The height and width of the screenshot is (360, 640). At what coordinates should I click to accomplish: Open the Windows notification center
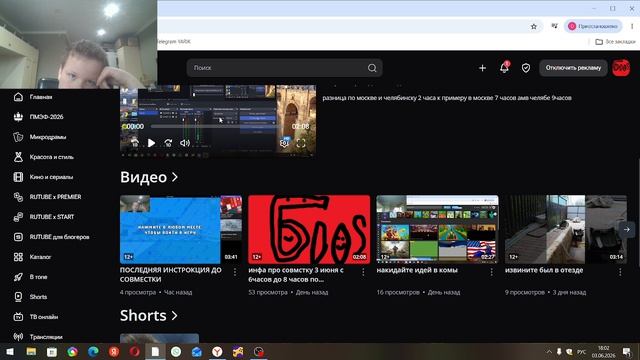point(627,351)
